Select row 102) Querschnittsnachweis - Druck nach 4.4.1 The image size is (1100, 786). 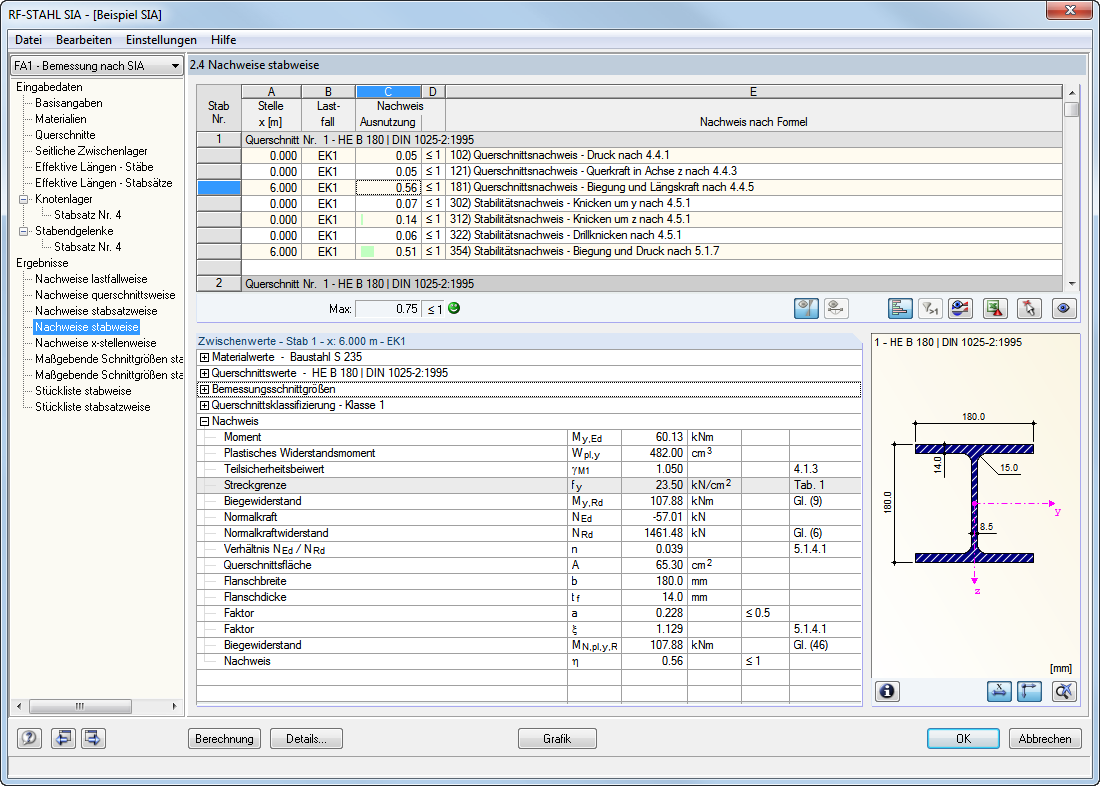tap(629, 156)
